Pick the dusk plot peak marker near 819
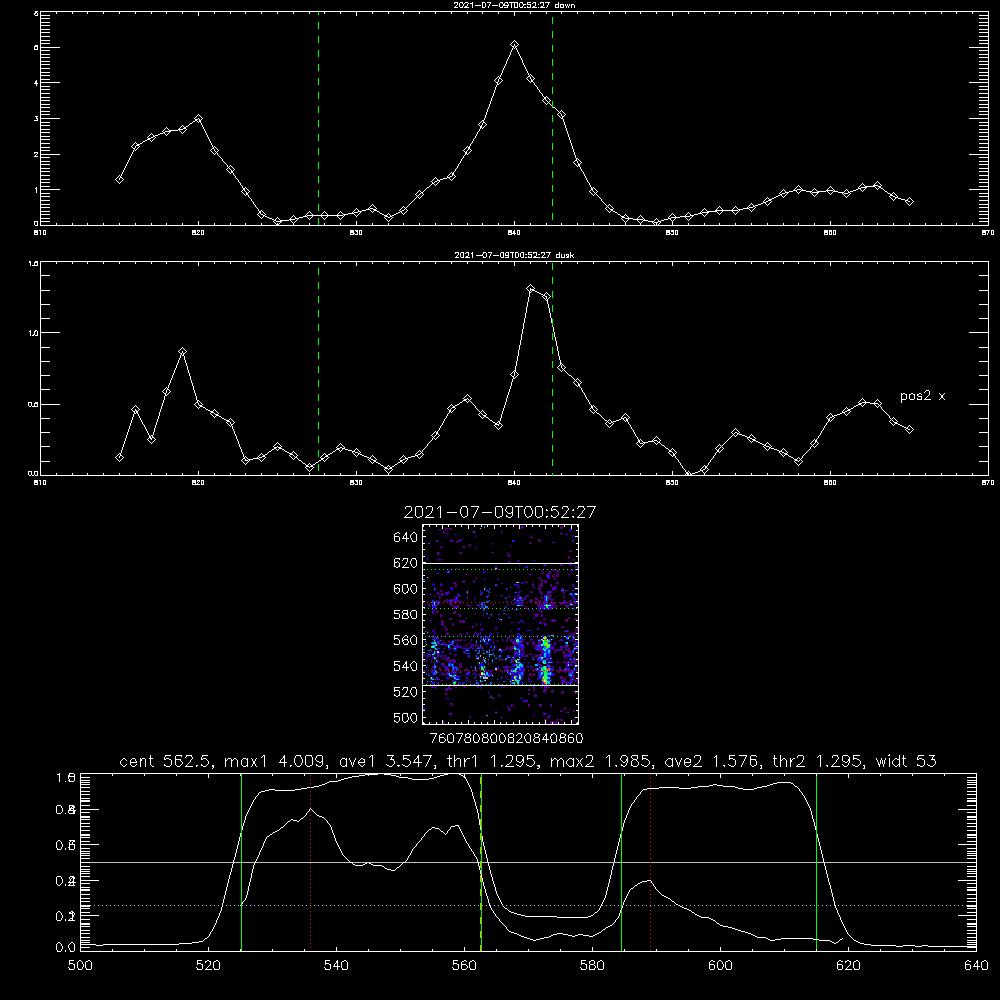 [182, 351]
